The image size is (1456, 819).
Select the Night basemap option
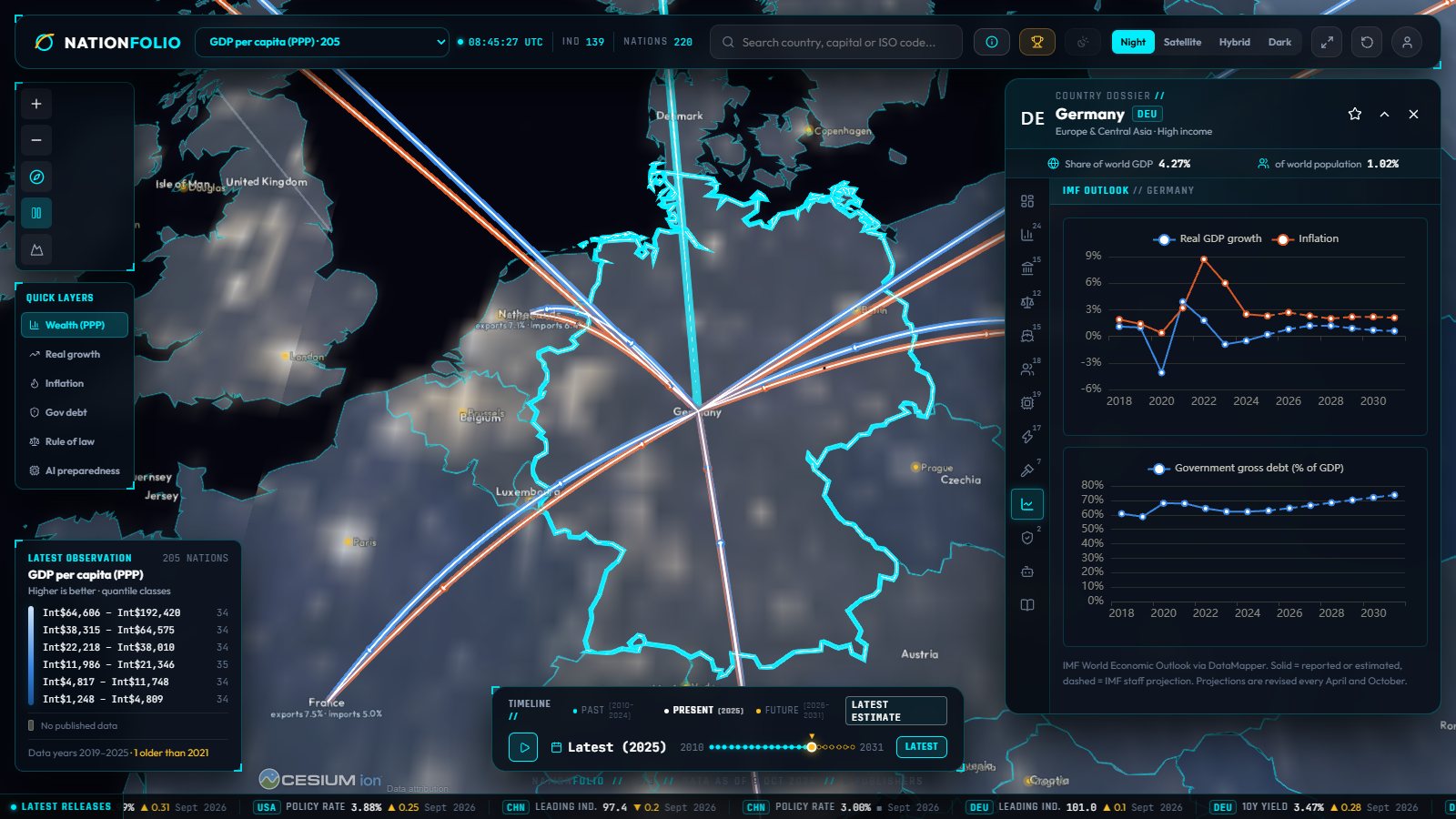click(1133, 42)
